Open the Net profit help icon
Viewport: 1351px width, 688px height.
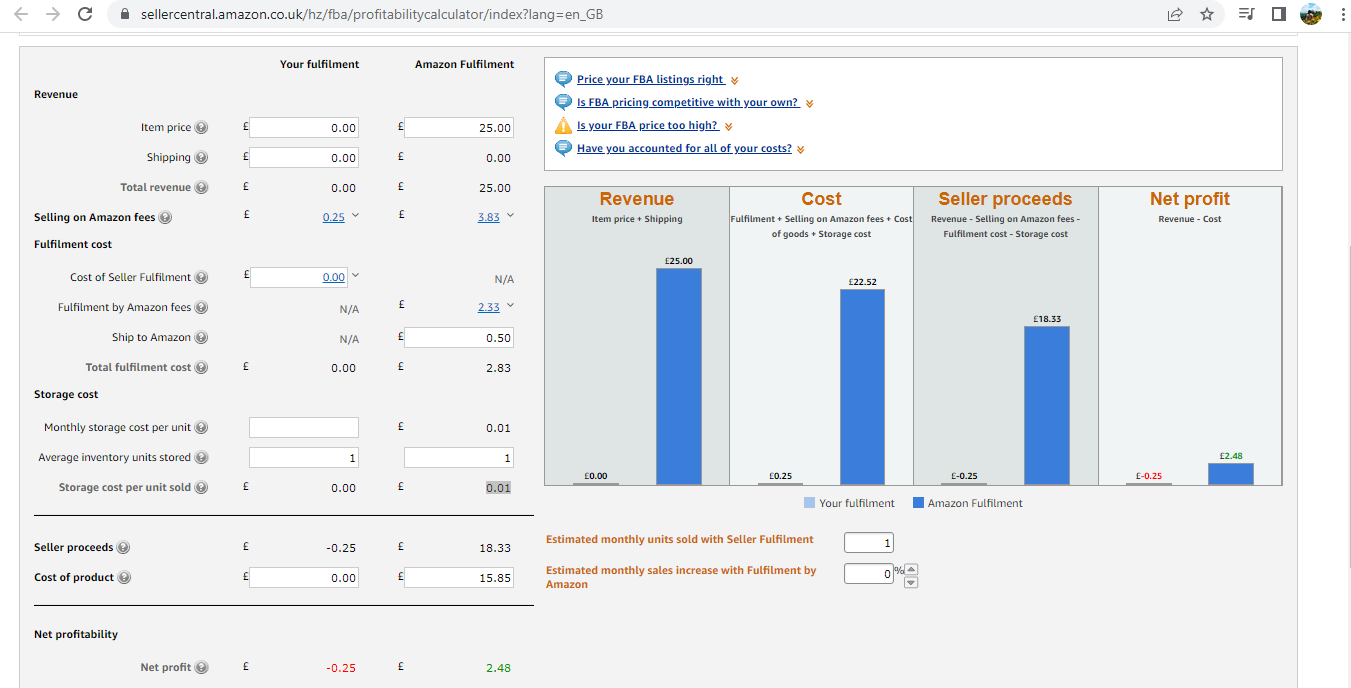(x=201, y=668)
